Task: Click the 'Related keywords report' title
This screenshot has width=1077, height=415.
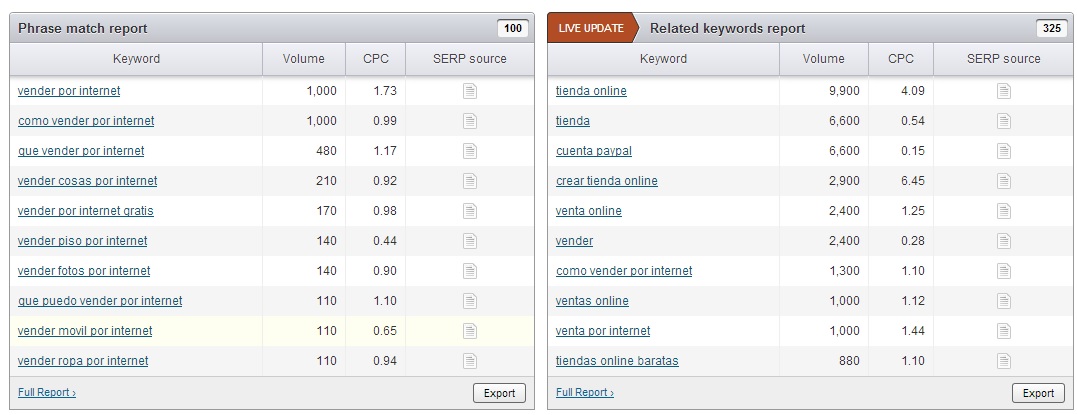Action: [727, 28]
